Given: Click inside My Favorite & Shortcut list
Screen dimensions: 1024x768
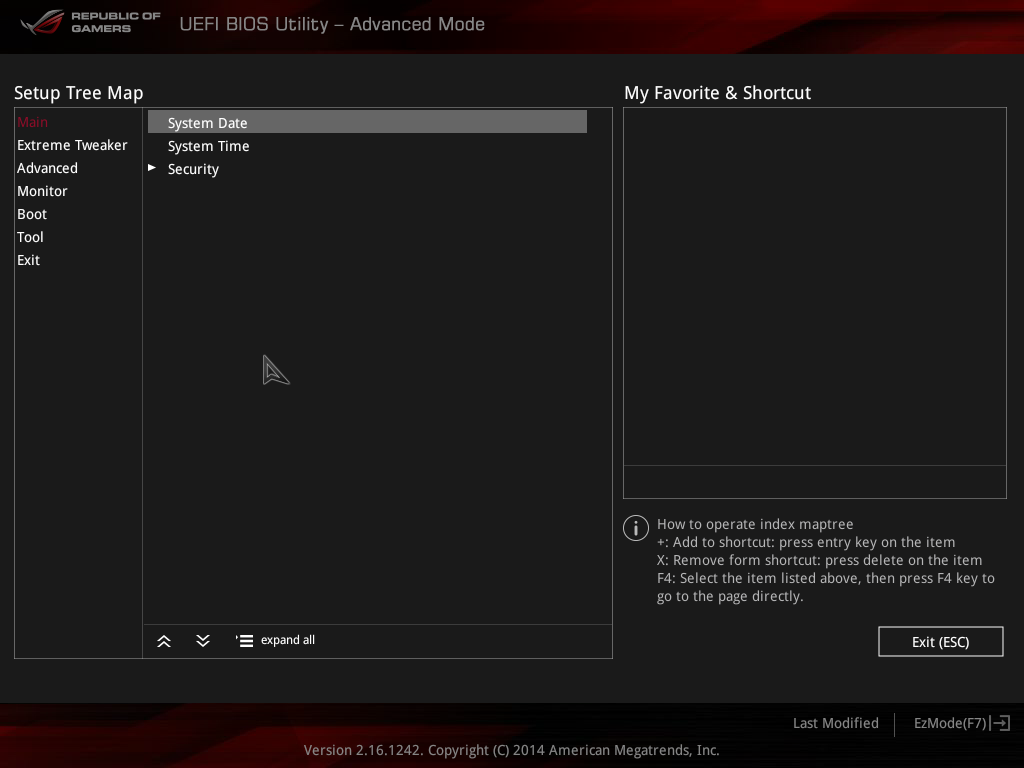Looking at the screenshot, I should click(814, 287).
